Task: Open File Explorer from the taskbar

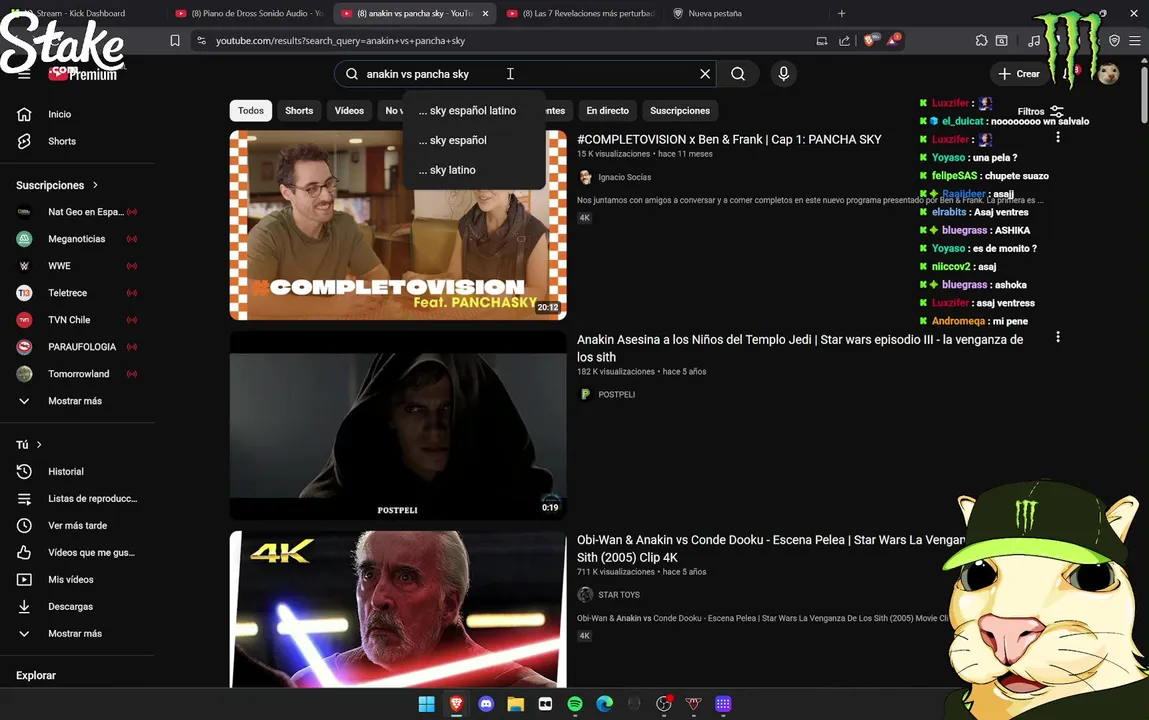Action: click(x=516, y=704)
